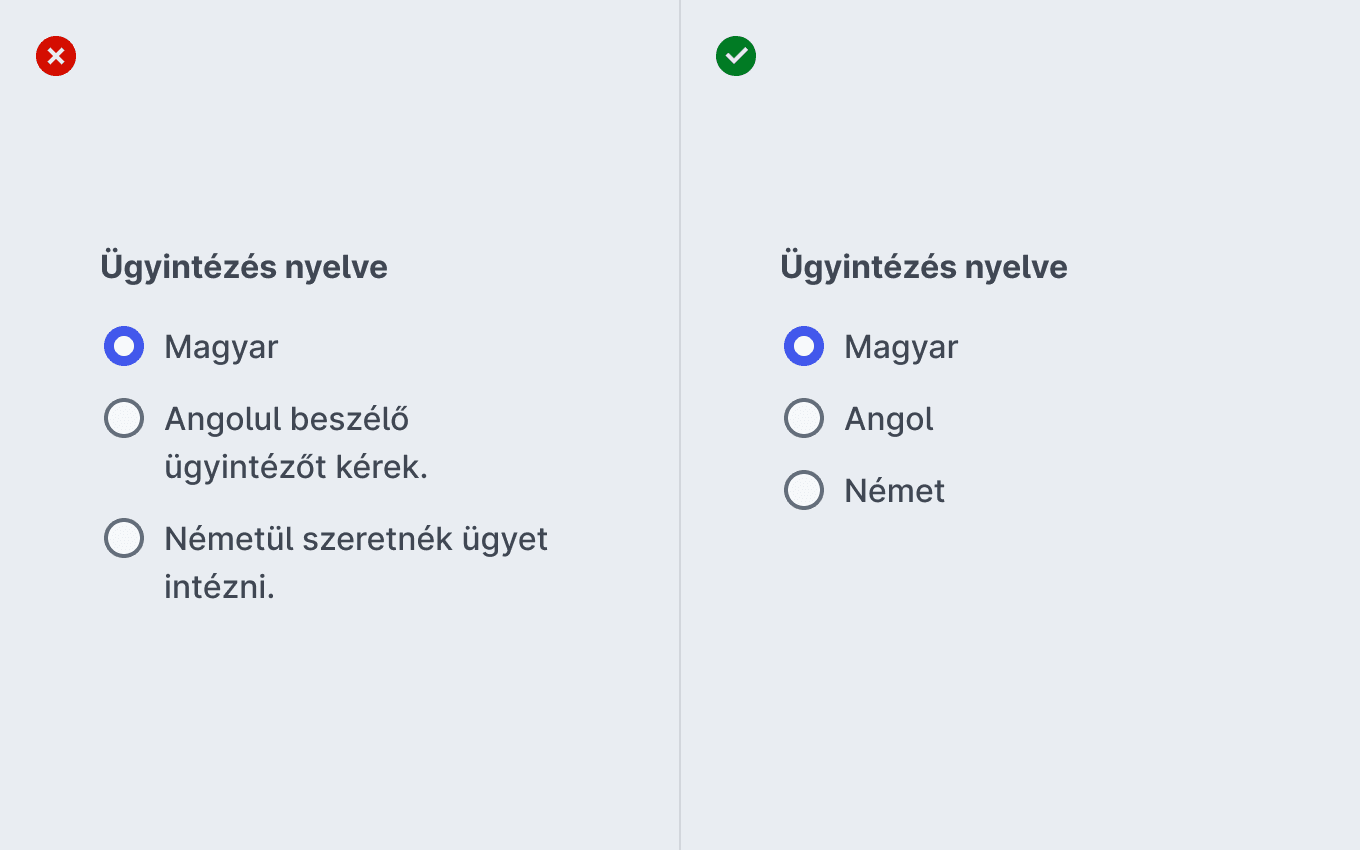Click the red X incorrect-example icon
The image size is (1360, 850).
pos(56,56)
